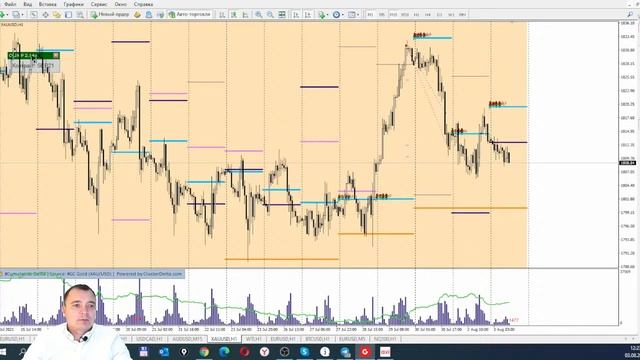
Task: Toggle chart auto scroll icon
Action: pyautogui.click(x=296, y=15)
